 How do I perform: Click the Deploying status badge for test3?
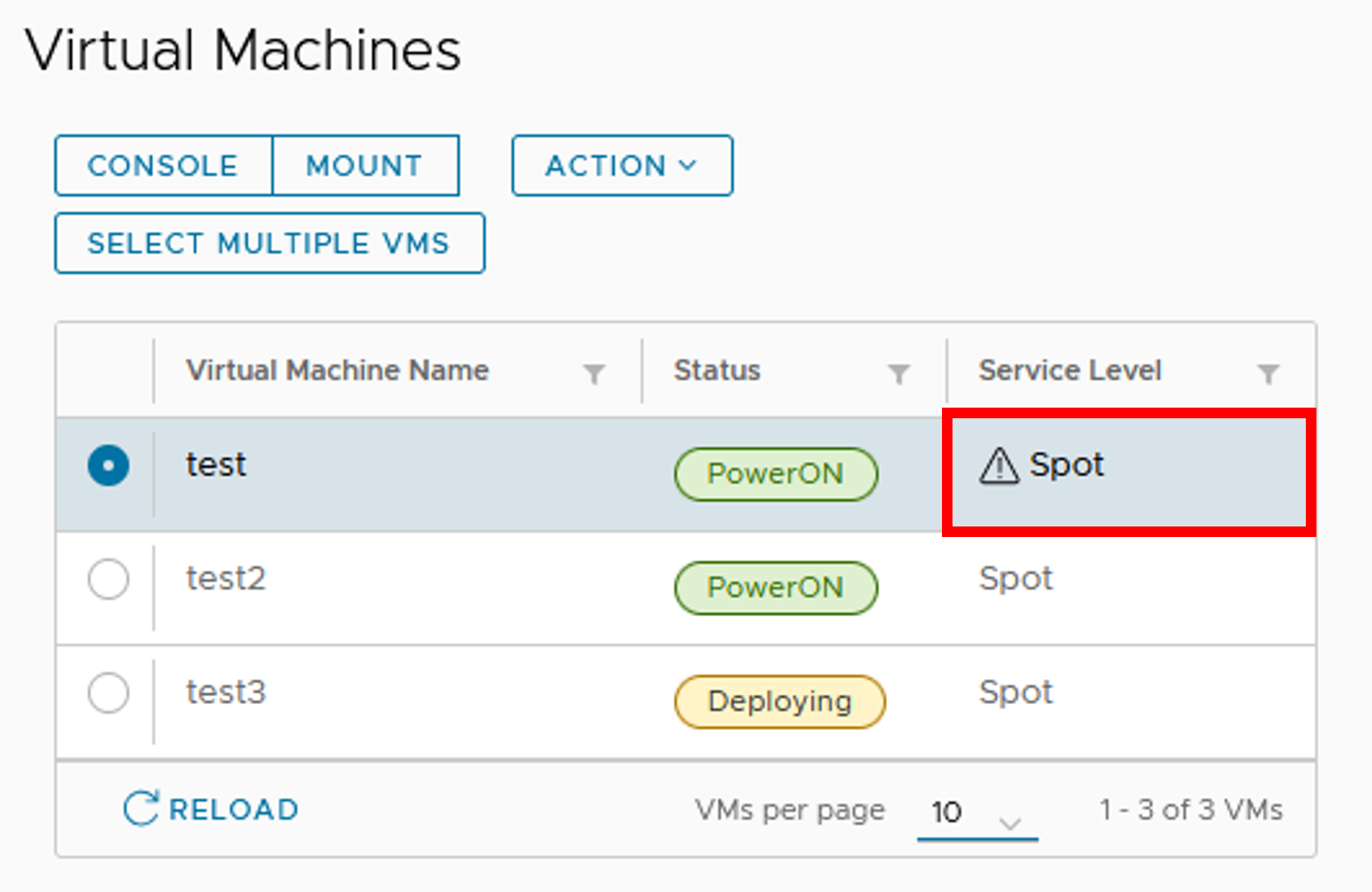780,701
